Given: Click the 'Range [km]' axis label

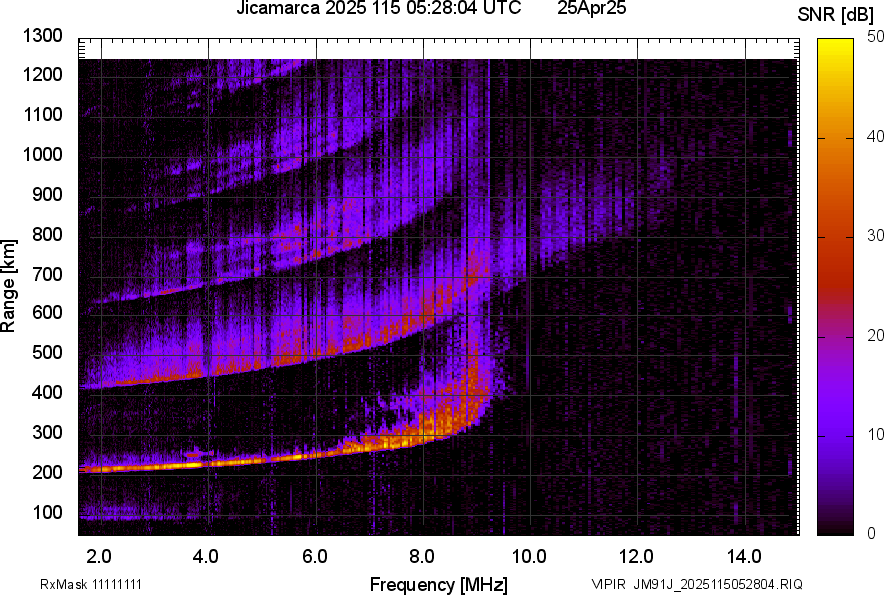Looking at the screenshot, I should [8, 286].
